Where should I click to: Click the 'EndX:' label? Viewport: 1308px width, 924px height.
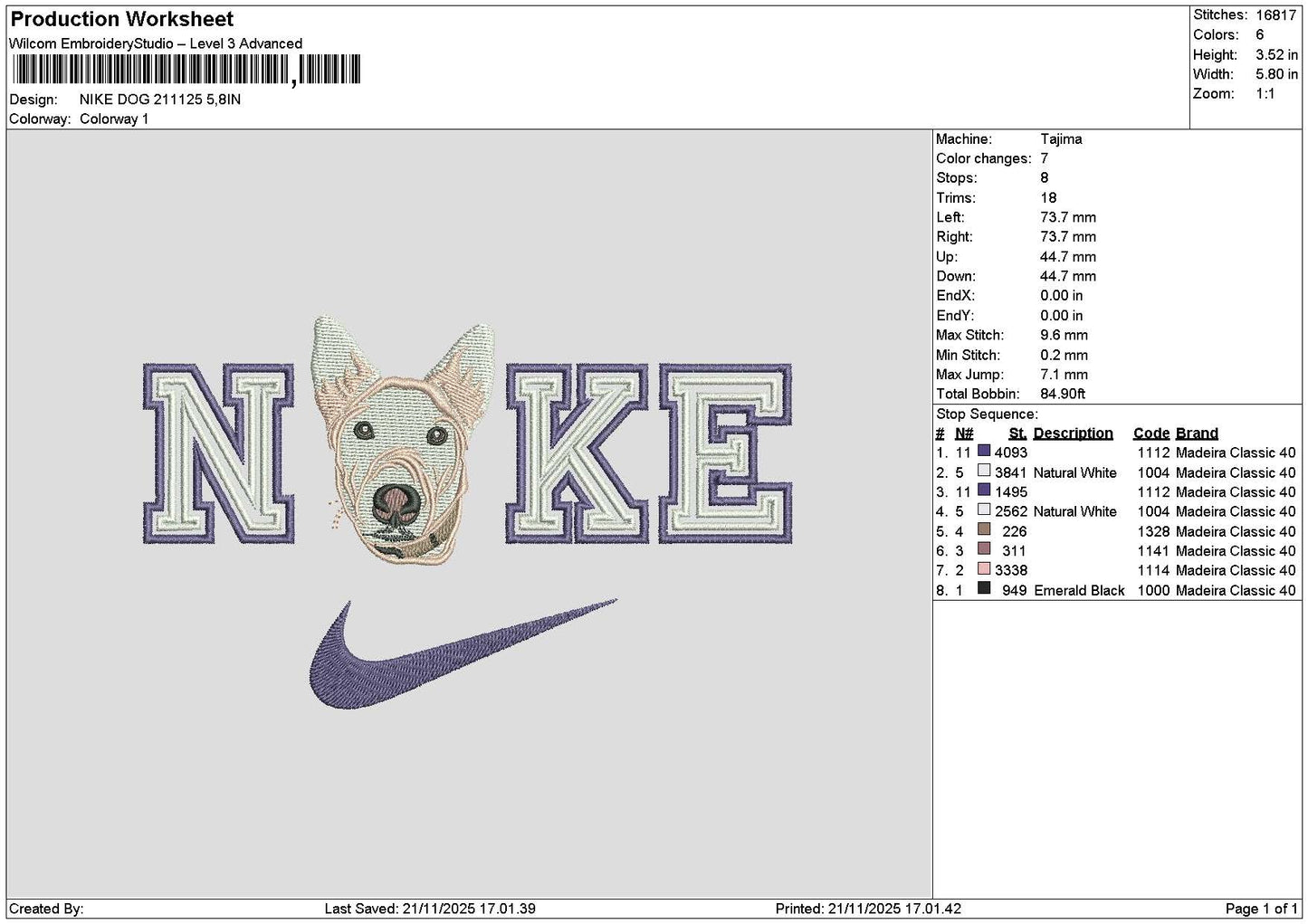click(955, 296)
